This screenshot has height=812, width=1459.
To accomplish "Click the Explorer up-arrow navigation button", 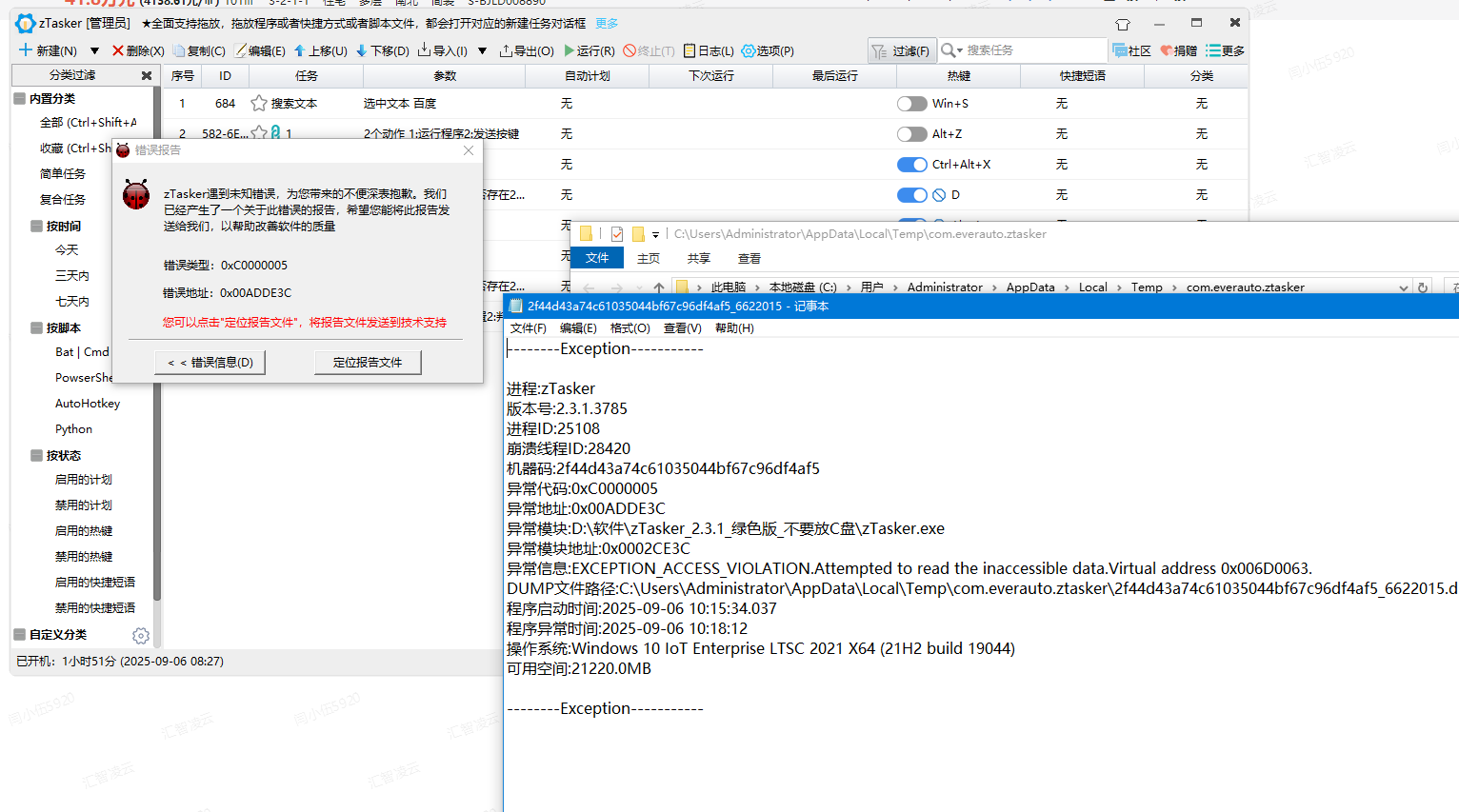I will 659,287.
